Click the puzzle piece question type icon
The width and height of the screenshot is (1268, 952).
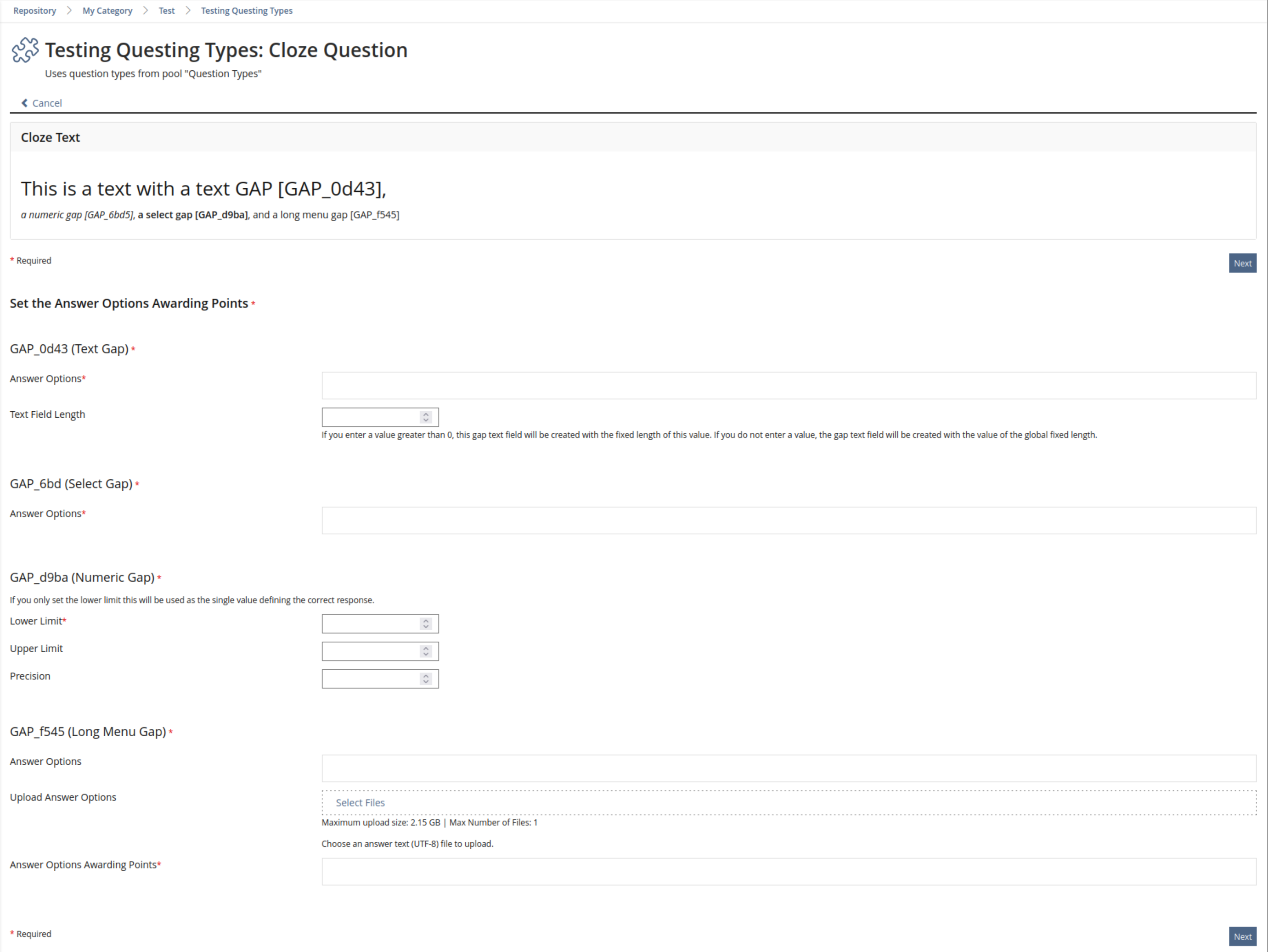click(25, 50)
